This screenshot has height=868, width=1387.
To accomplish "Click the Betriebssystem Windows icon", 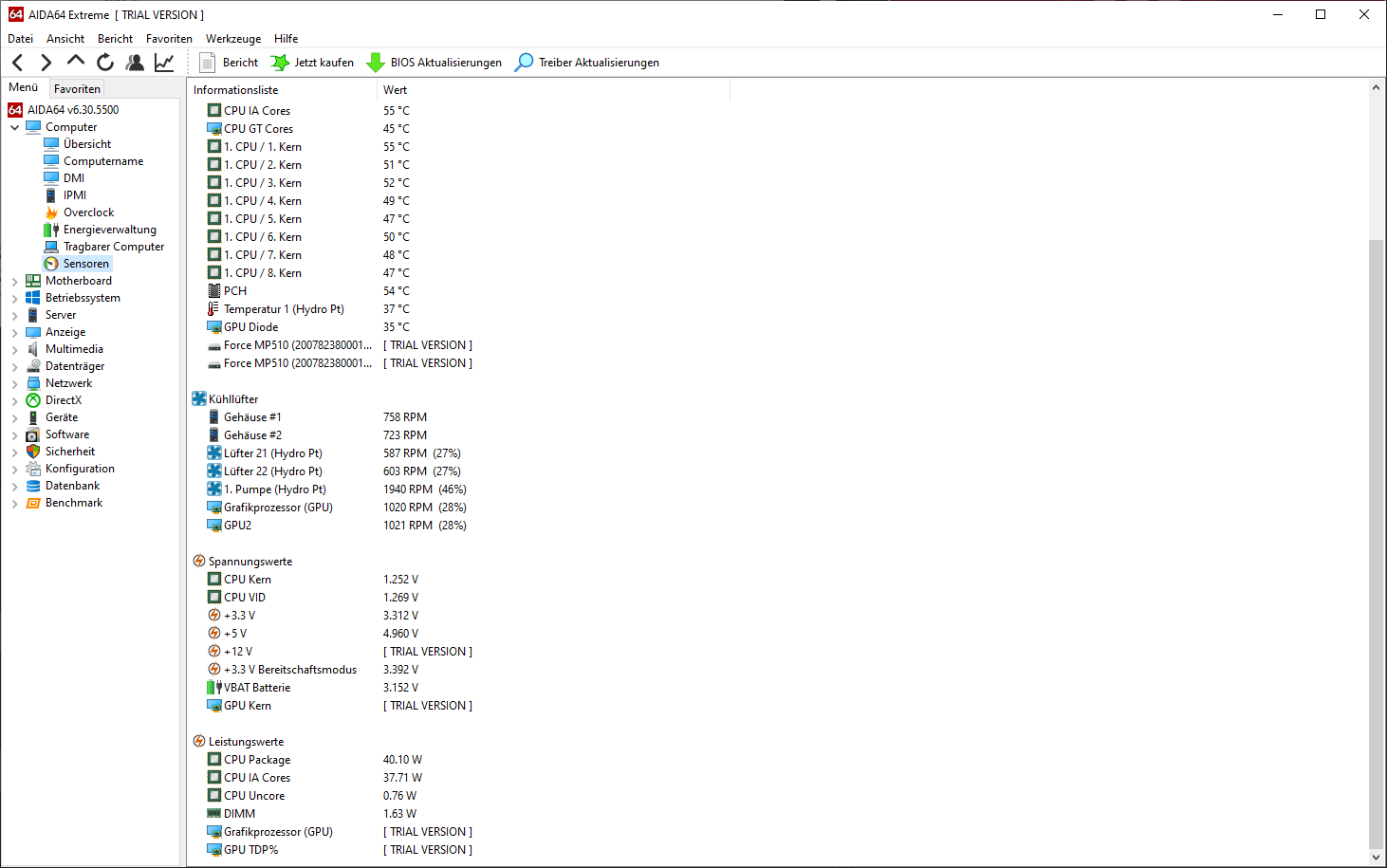I will 33,298.
